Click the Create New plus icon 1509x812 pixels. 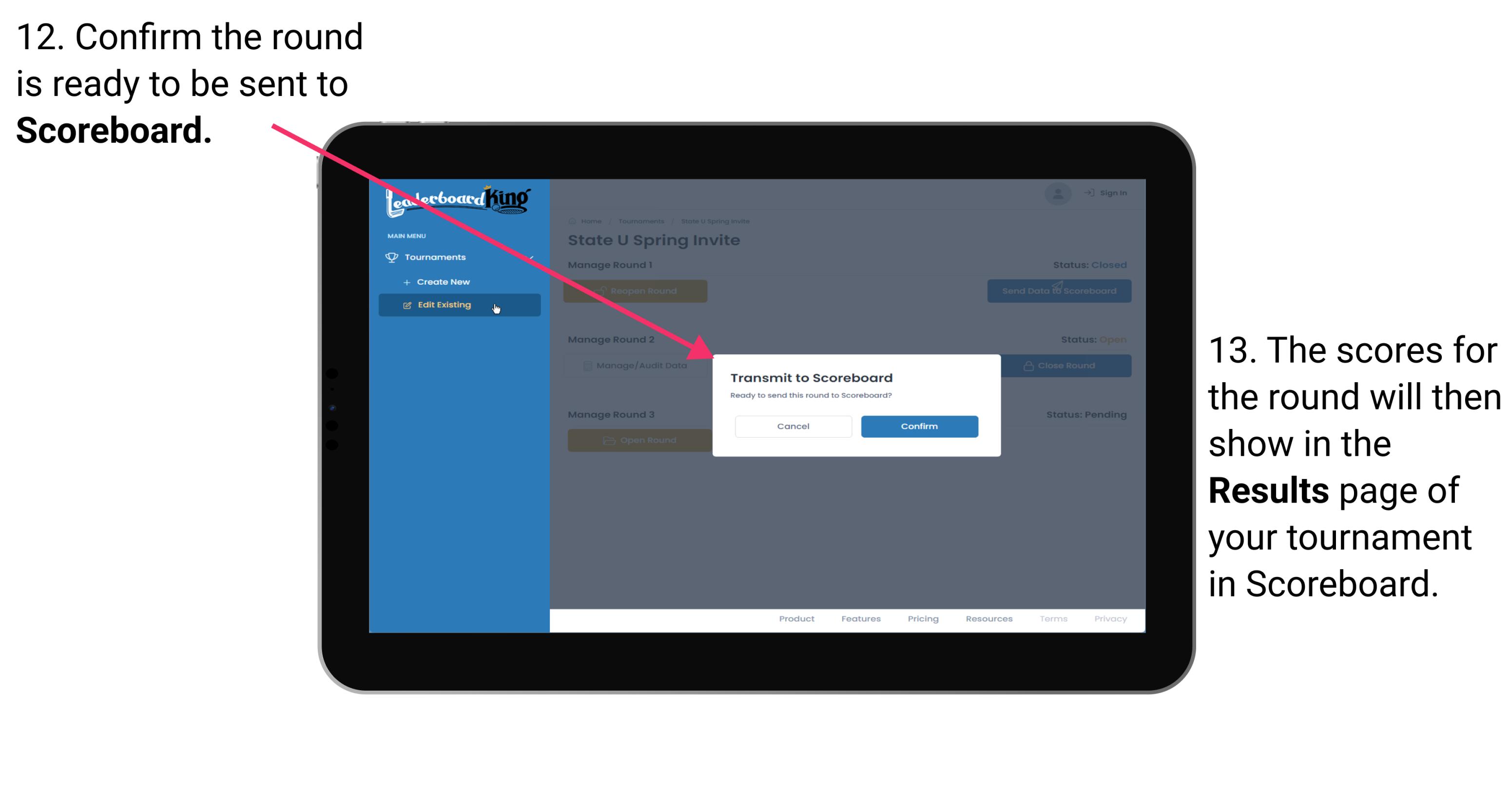click(x=407, y=281)
